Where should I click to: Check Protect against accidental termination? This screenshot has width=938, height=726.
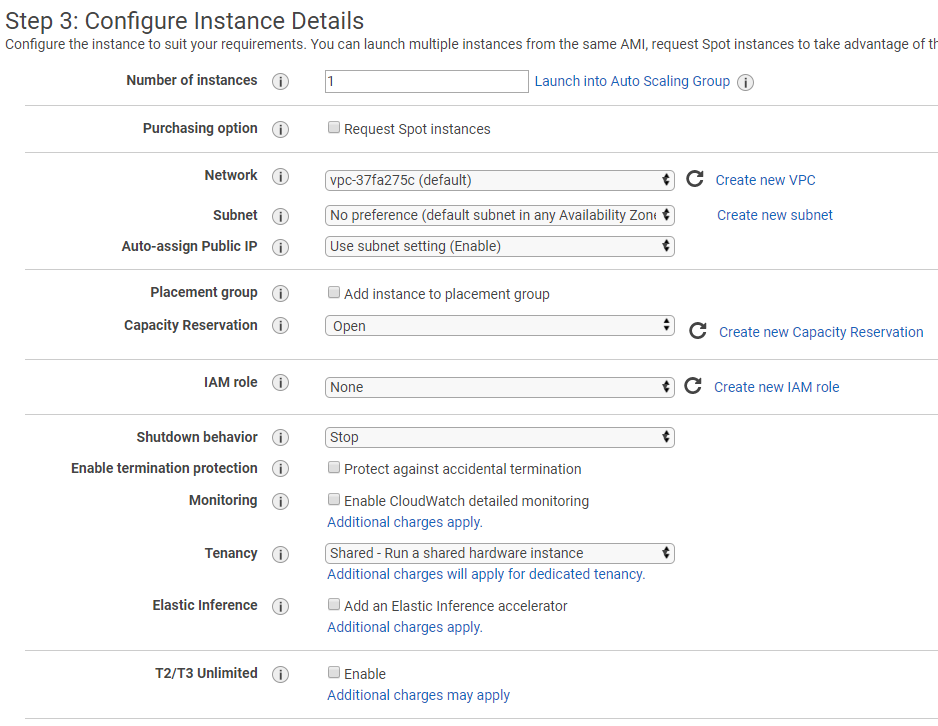(x=334, y=468)
